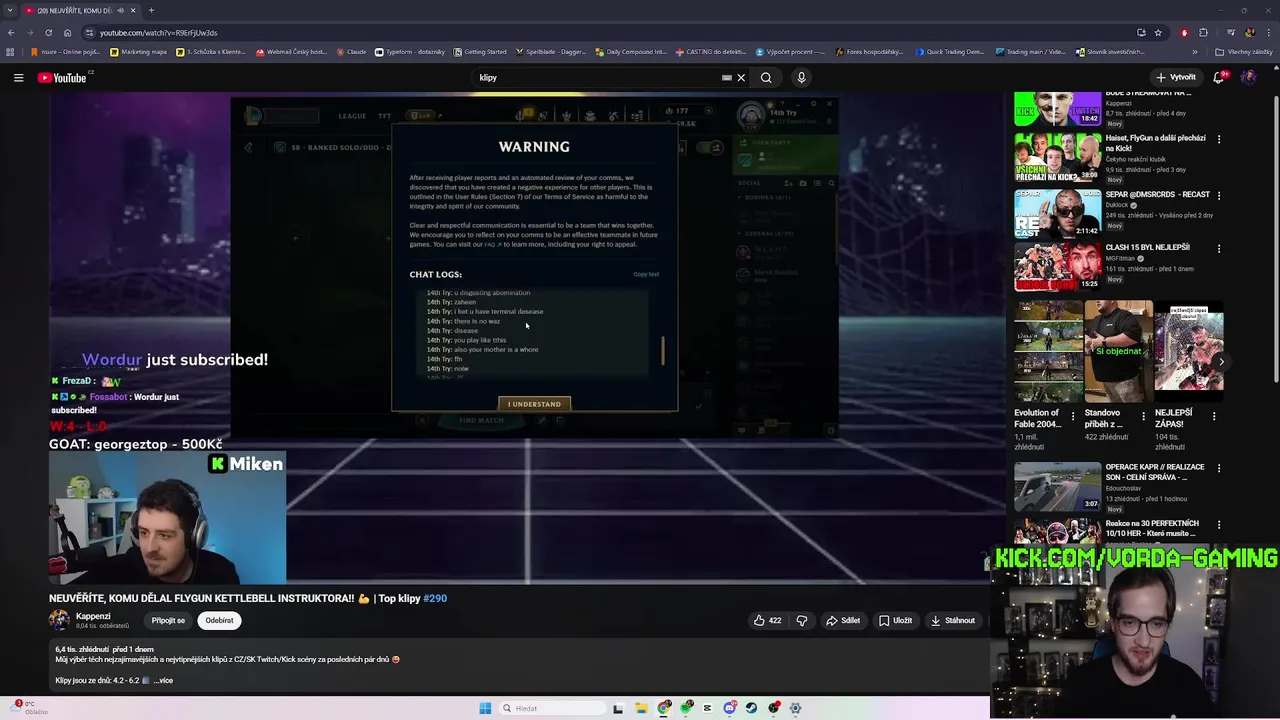Click browser back arrow
The height and width of the screenshot is (720, 1280).
tap(10, 33)
